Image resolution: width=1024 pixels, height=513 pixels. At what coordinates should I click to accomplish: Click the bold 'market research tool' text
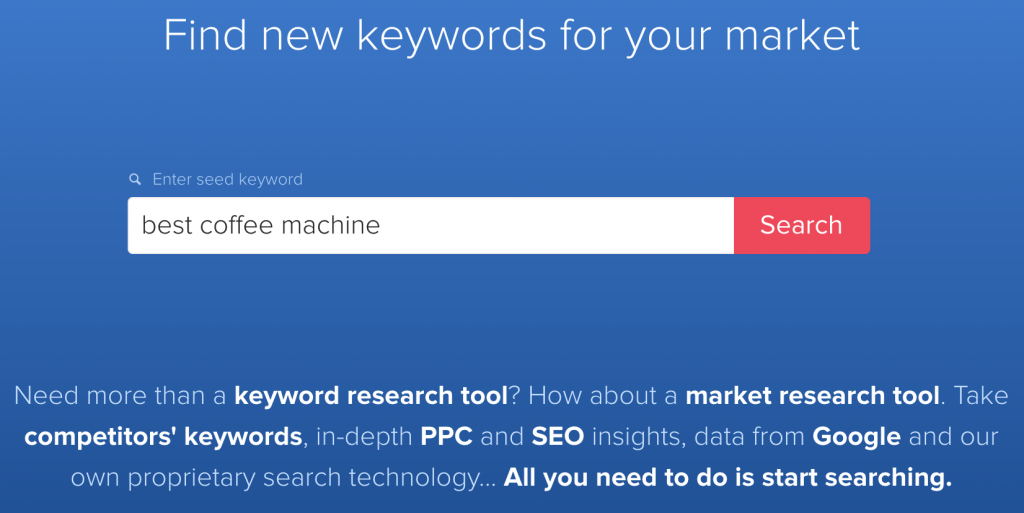(x=812, y=395)
